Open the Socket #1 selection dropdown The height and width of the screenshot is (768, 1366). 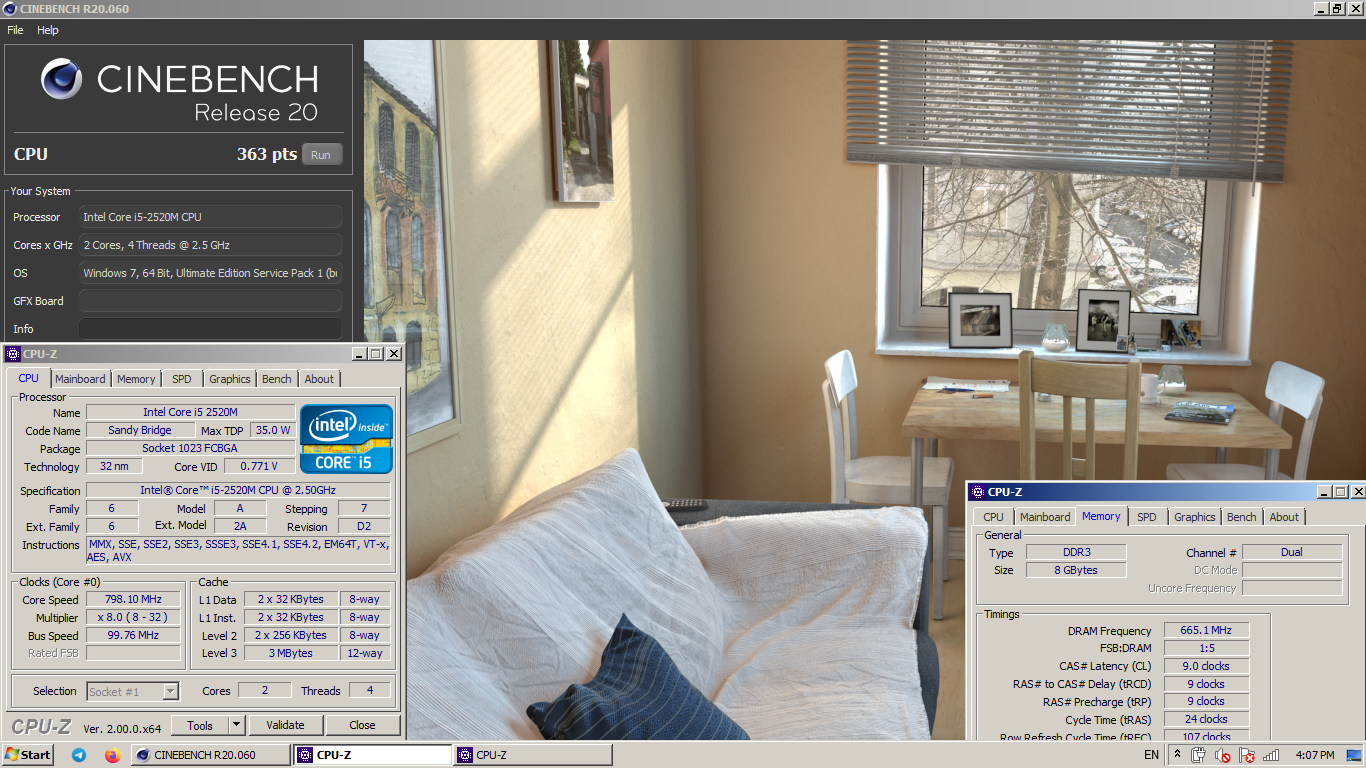133,691
